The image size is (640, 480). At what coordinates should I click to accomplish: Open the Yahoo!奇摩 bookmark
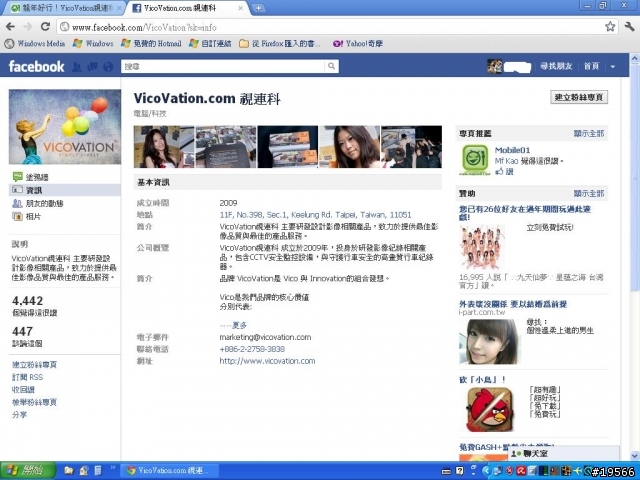(x=358, y=43)
